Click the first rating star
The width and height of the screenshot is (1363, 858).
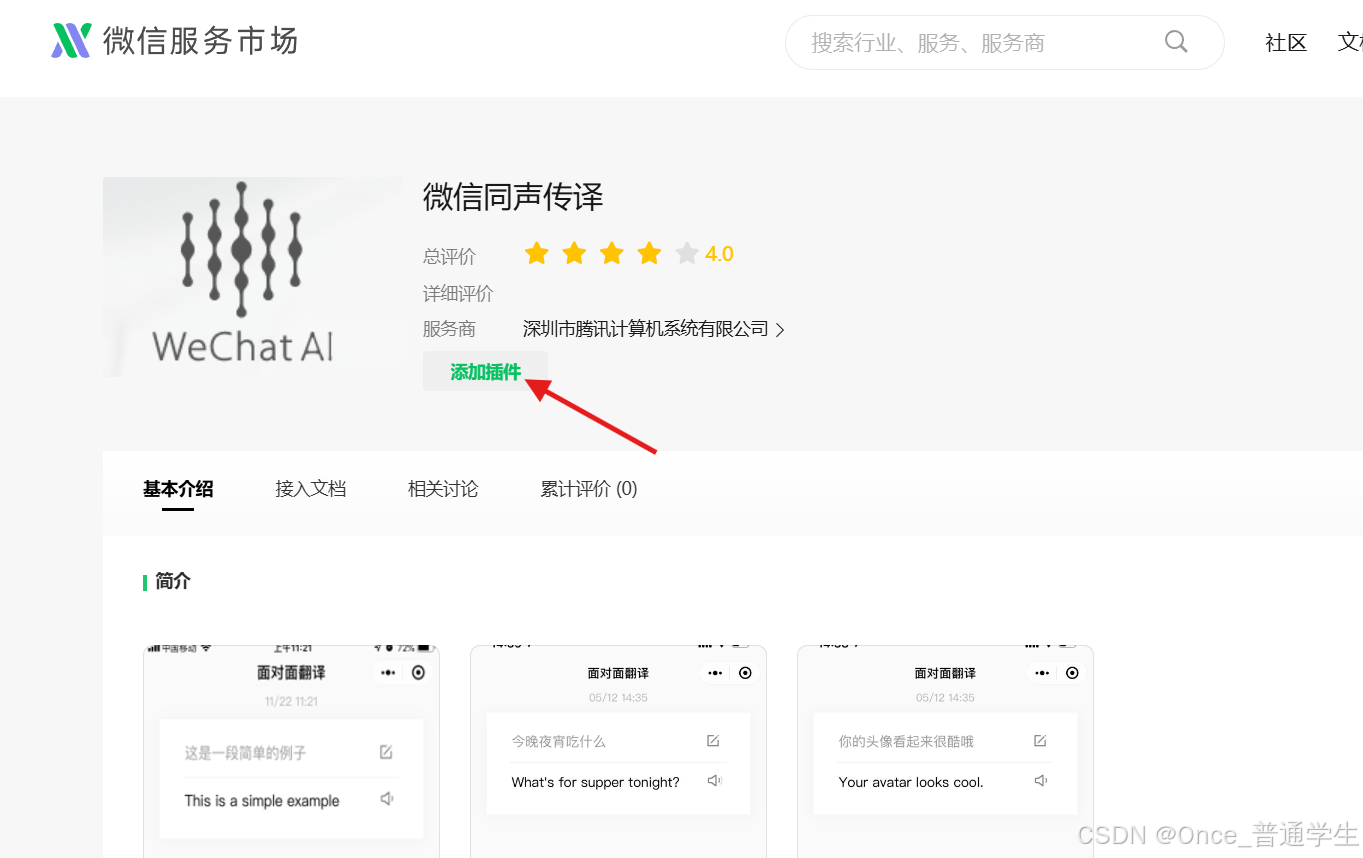coord(537,253)
